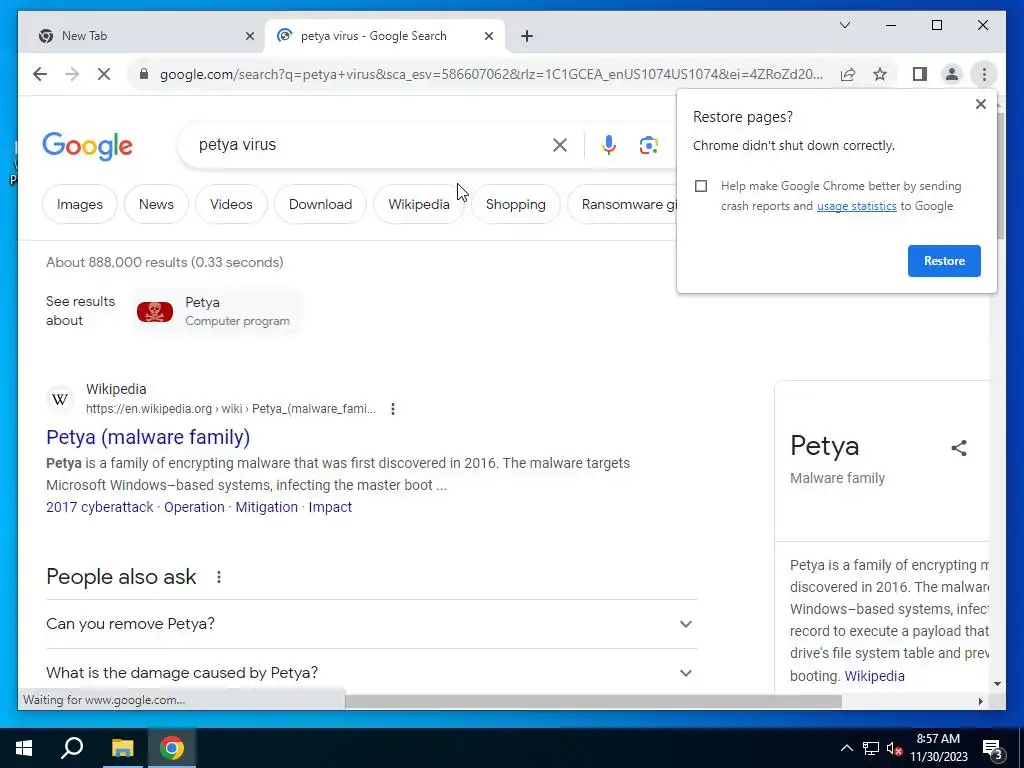Stop loading the page with the X button
This screenshot has height=768, width=1024.
coord(104,74)
